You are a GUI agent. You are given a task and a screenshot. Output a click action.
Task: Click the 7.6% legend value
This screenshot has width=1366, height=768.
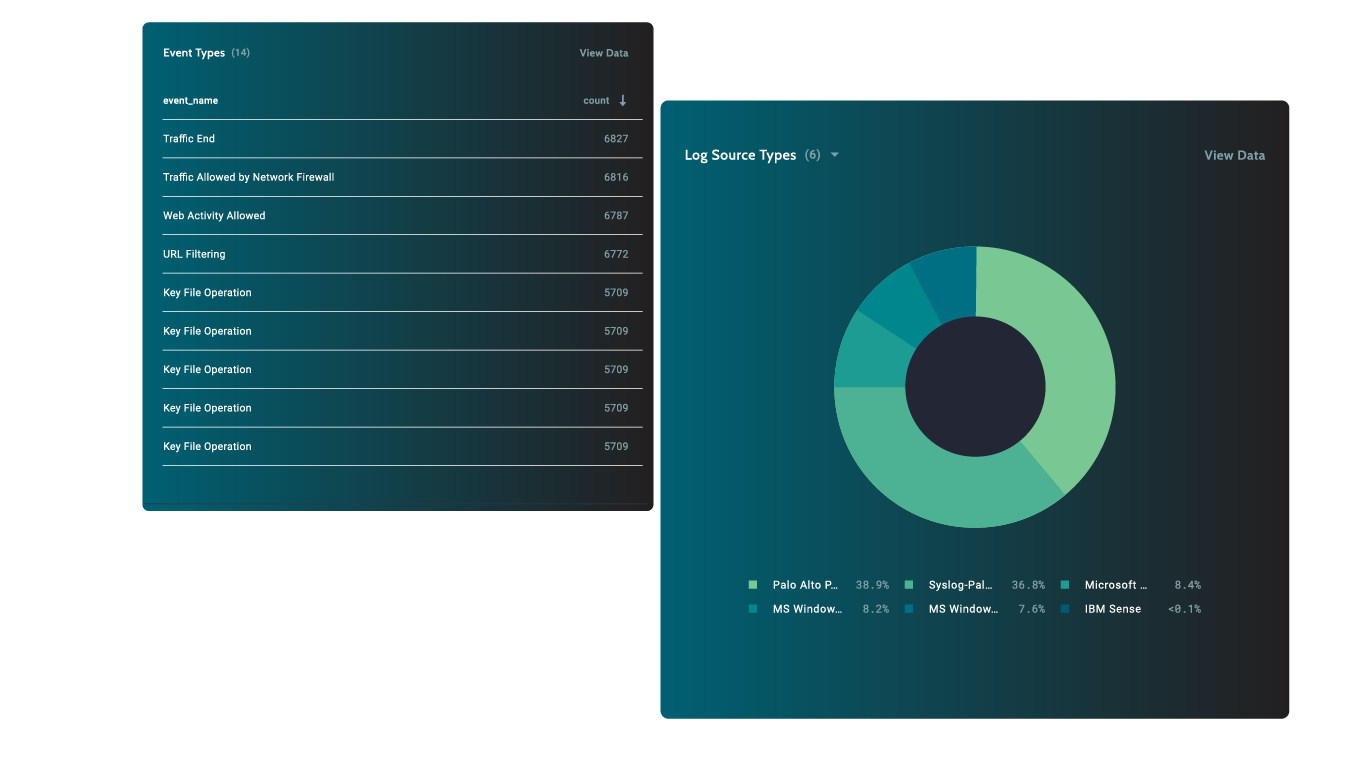pyautogui.click(x=1032, y=609)
